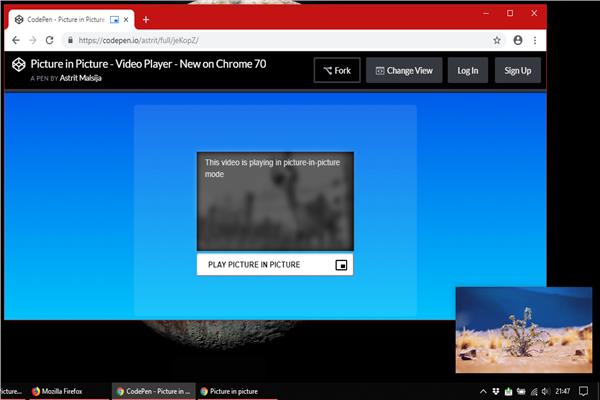Image resolution: width=600 pixels, height=400 pixels.
Task: Bookmark this page with the star icon
Action: pyautogui.click(x=497, y=40)
